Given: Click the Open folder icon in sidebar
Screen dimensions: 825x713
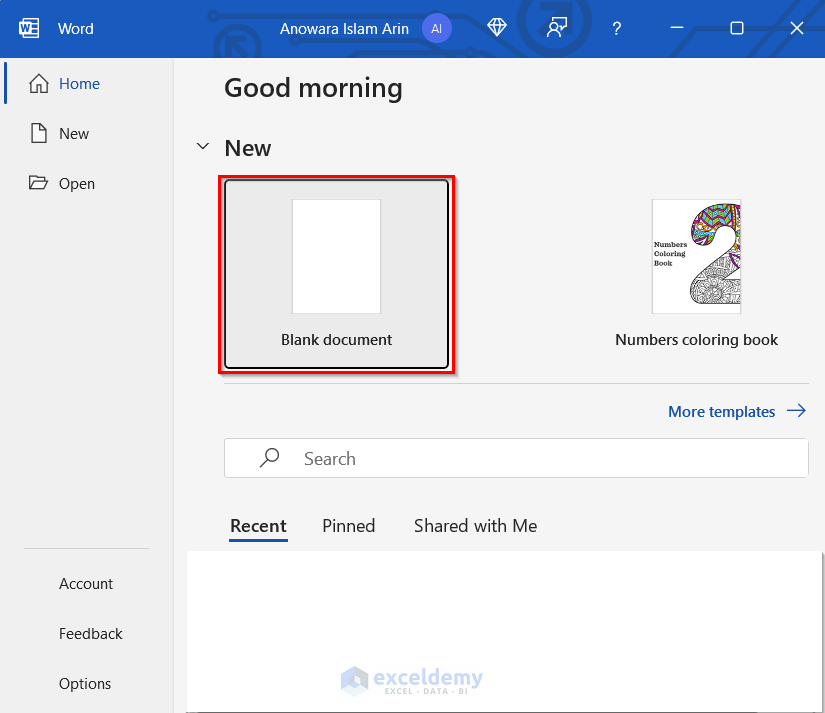Looking at the screenshot, I should (39, 184).
